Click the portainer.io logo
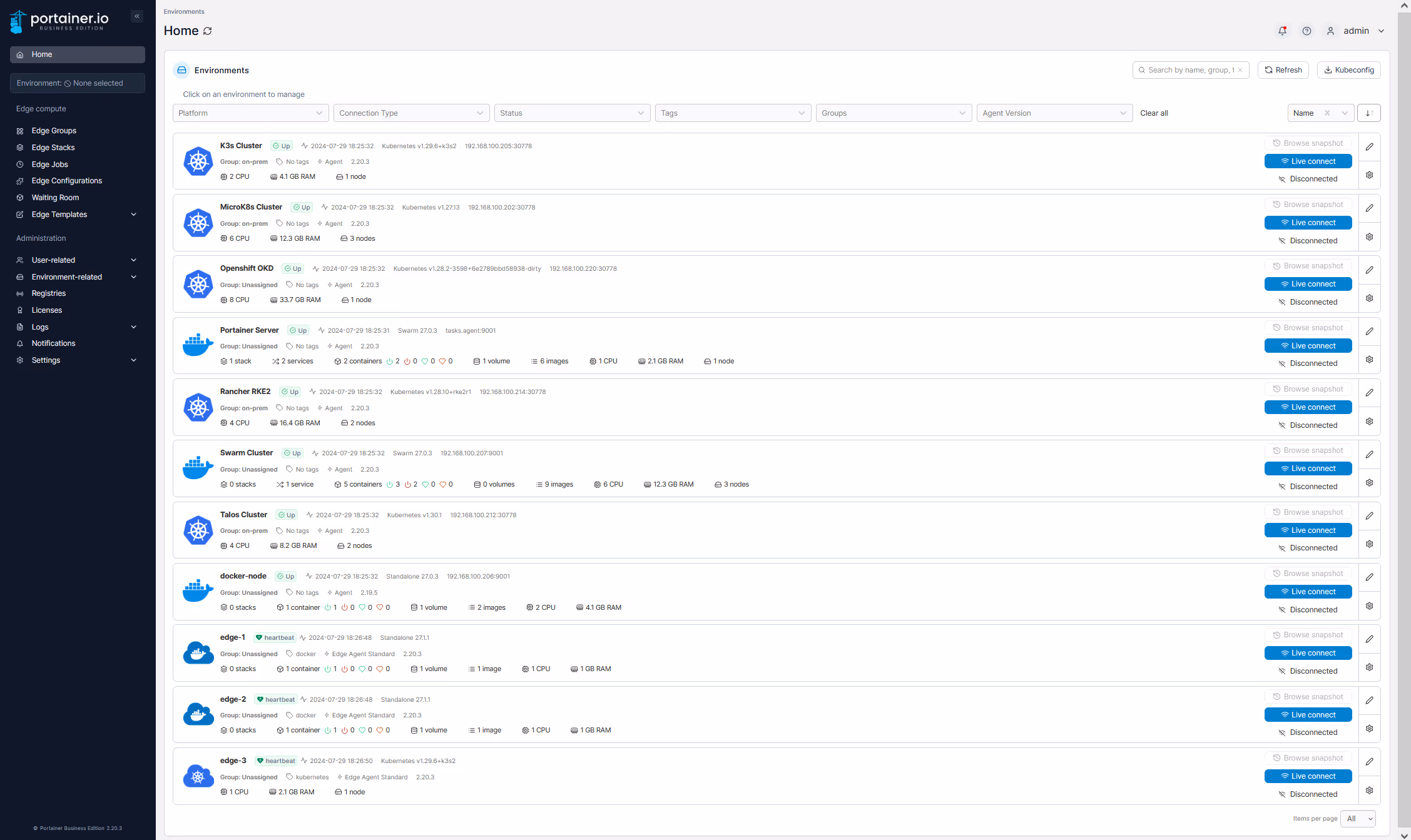This screenshot has width=1411, height=840. (59, 21)
